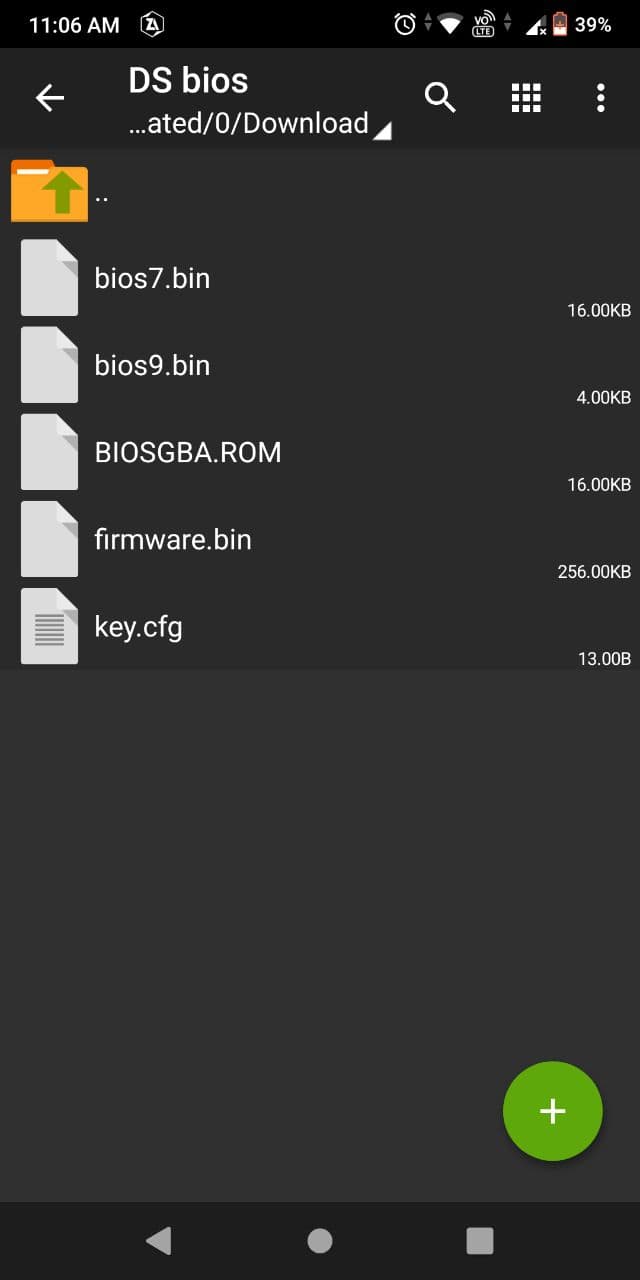Tap the green plus floating button
Viewport: 640px width, 1280px height.
click(552, 1111)
